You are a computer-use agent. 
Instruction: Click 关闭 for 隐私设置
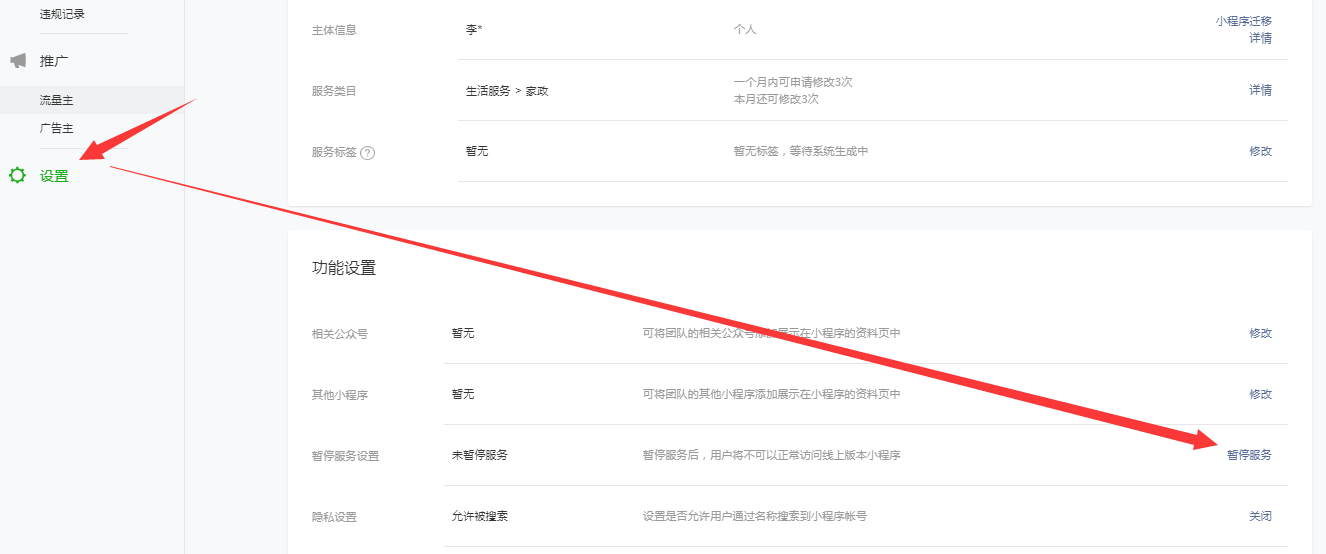1260,516
